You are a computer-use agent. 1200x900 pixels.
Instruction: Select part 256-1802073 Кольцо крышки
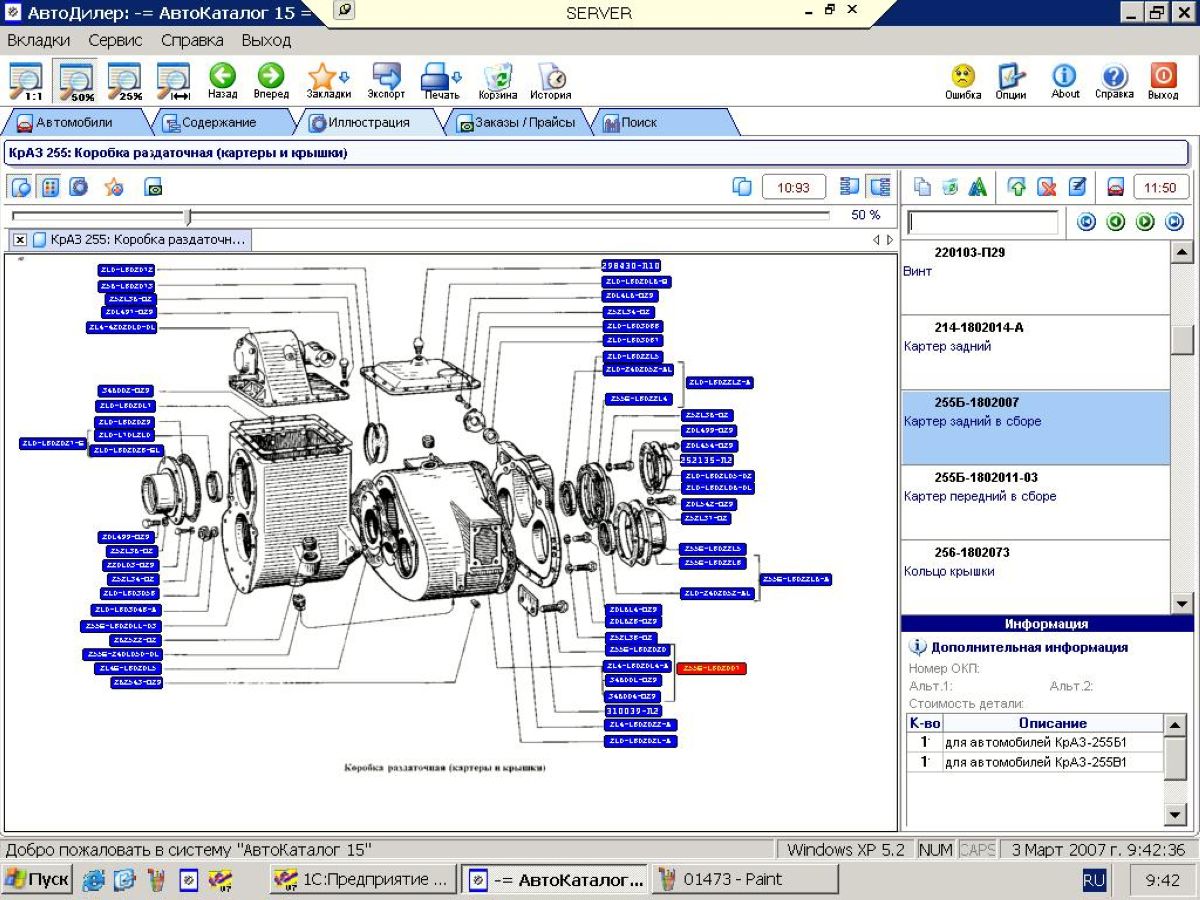coord(1035,577)
